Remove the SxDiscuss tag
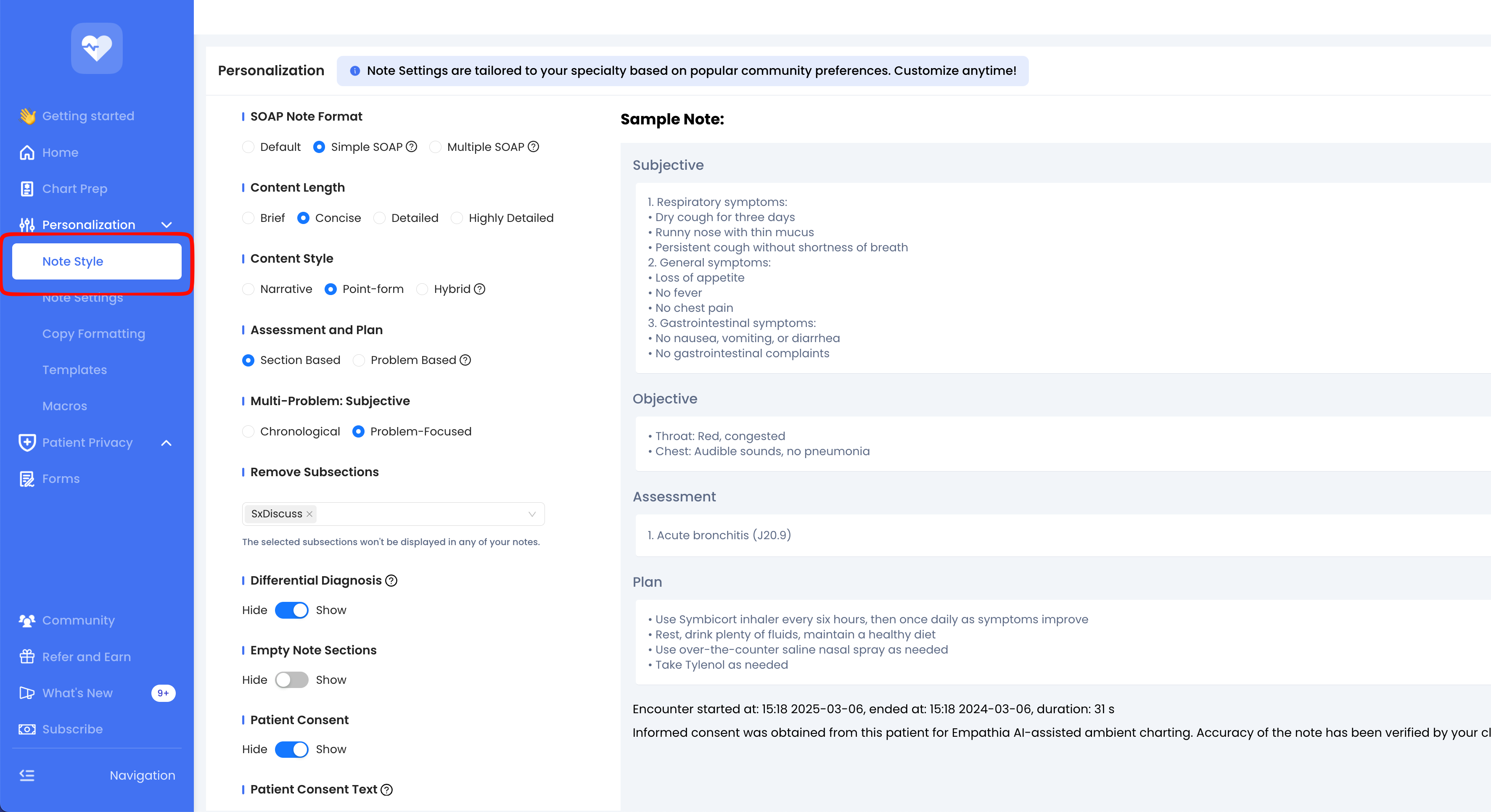This screenshot has height=812, width=1491. (309, 514)
